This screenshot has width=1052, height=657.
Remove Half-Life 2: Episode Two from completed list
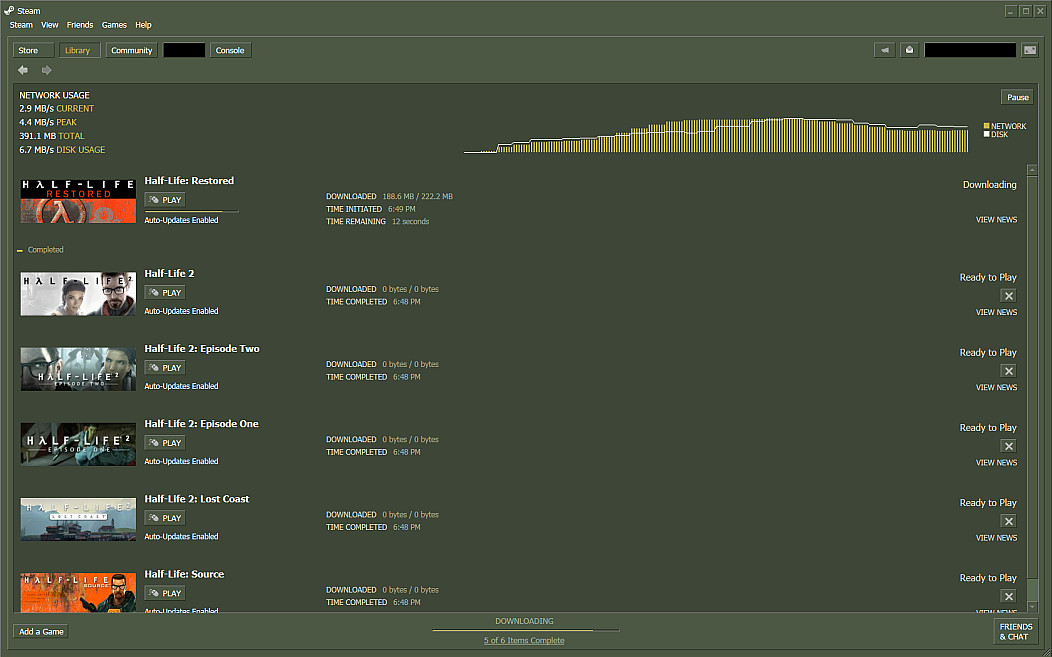click(x=1008, y=370)
